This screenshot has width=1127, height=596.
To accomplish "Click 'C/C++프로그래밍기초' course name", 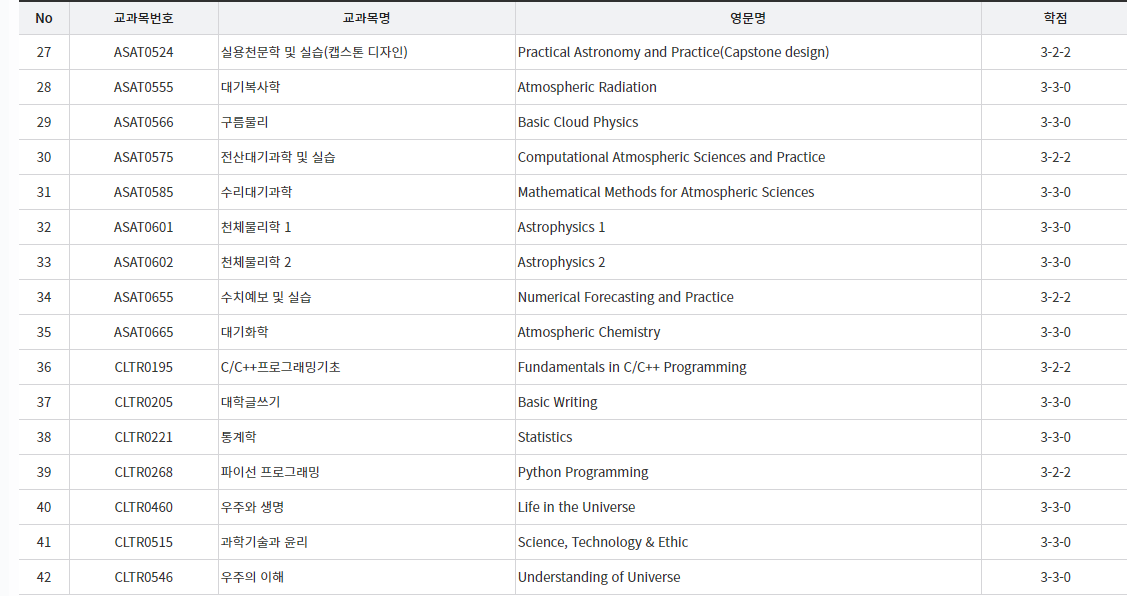I will point(280,367).
